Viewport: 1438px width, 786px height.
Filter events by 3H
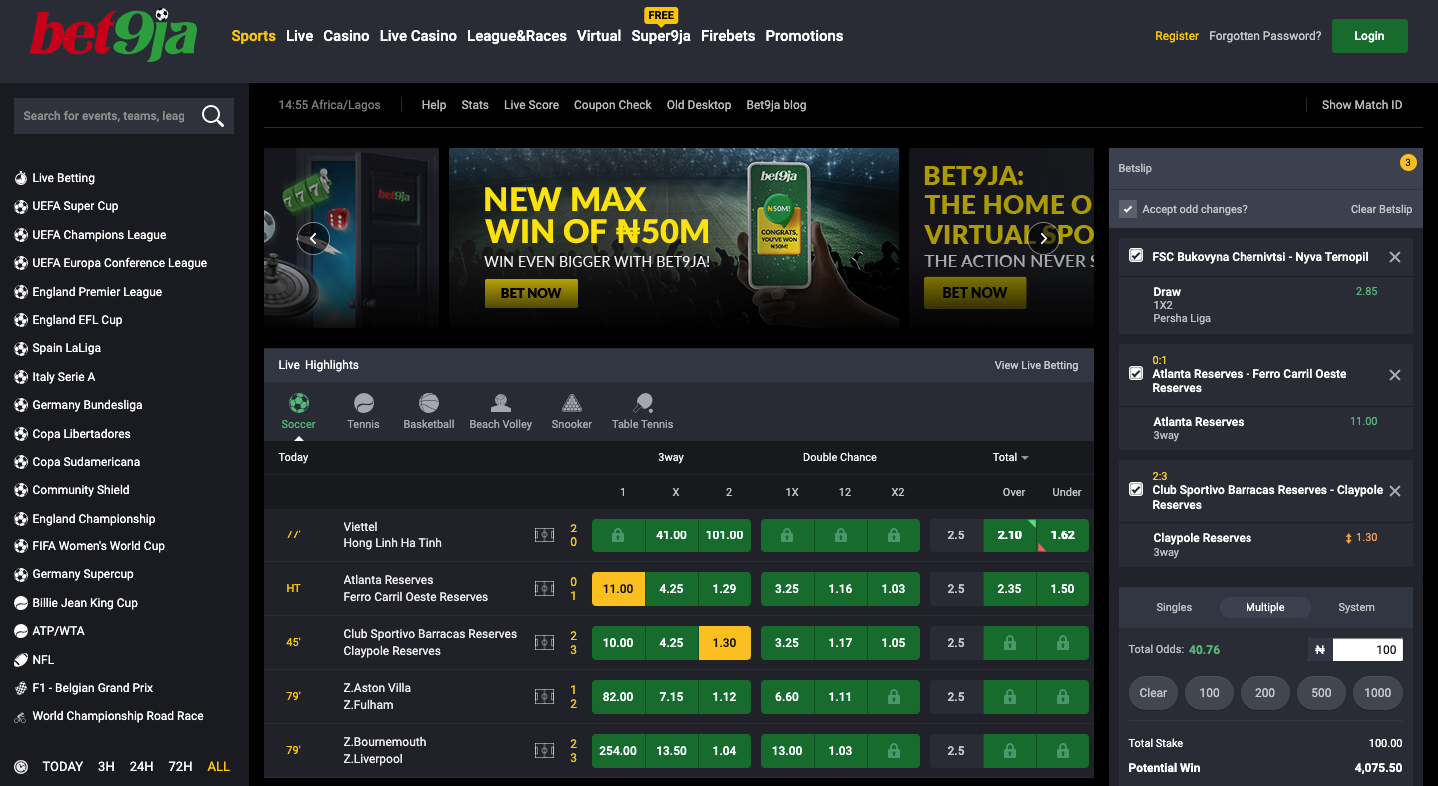click(x=106, y=767)
